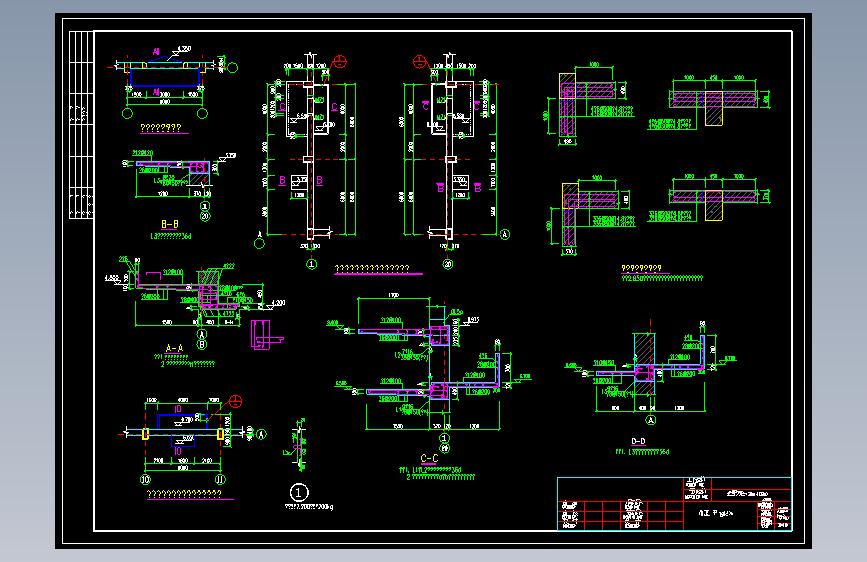Click the yellow A-A section title

point(174,348)
